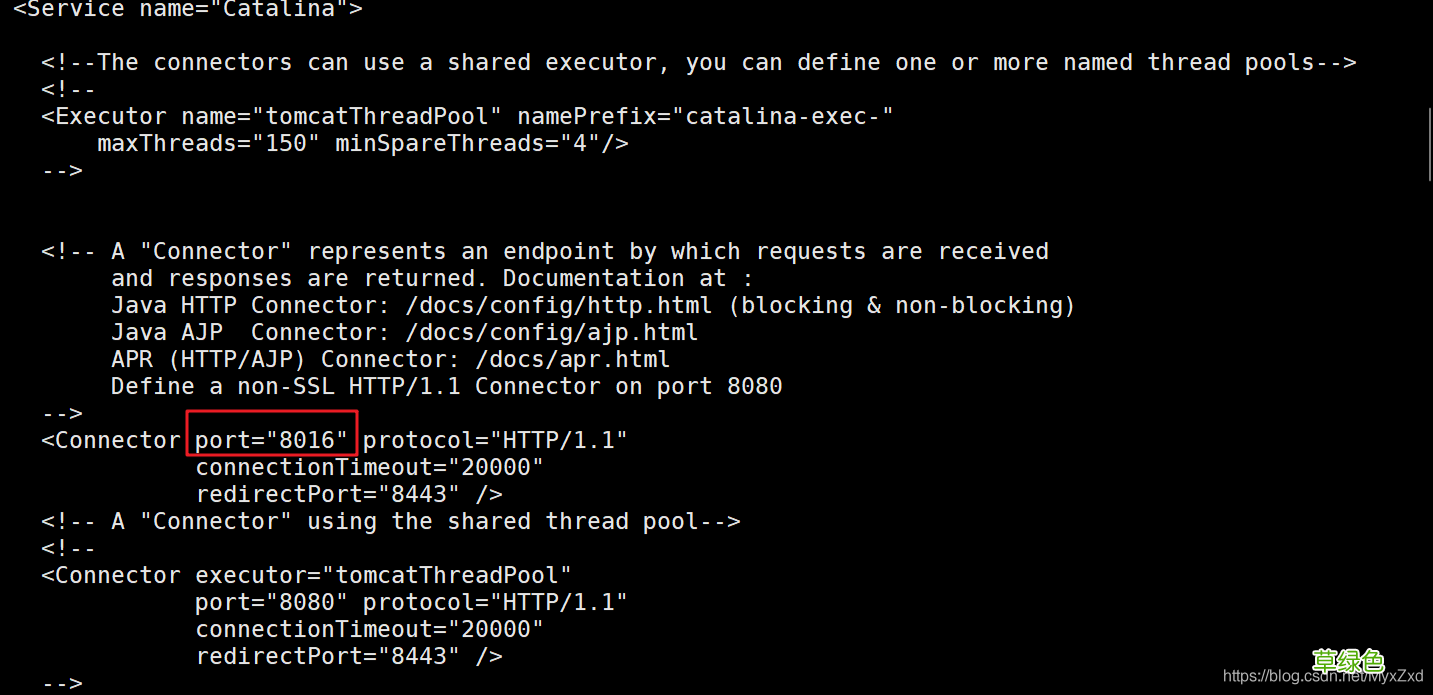Click the terminal vertical scrollbar thumb
This screenshot has height=695, width=1433.
[1428, 142]
